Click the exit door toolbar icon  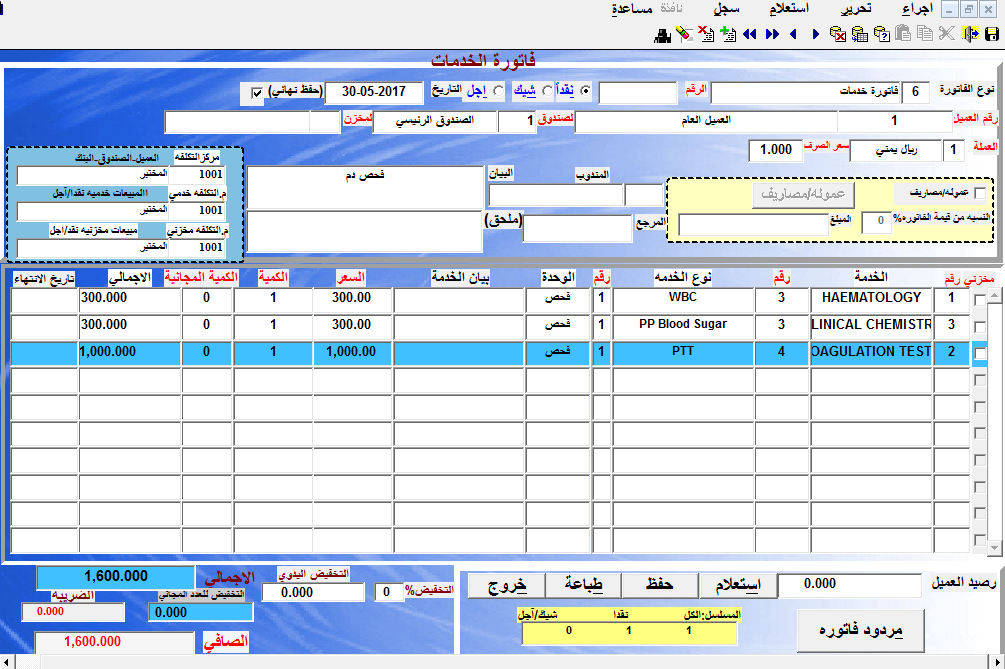[969, 34]
